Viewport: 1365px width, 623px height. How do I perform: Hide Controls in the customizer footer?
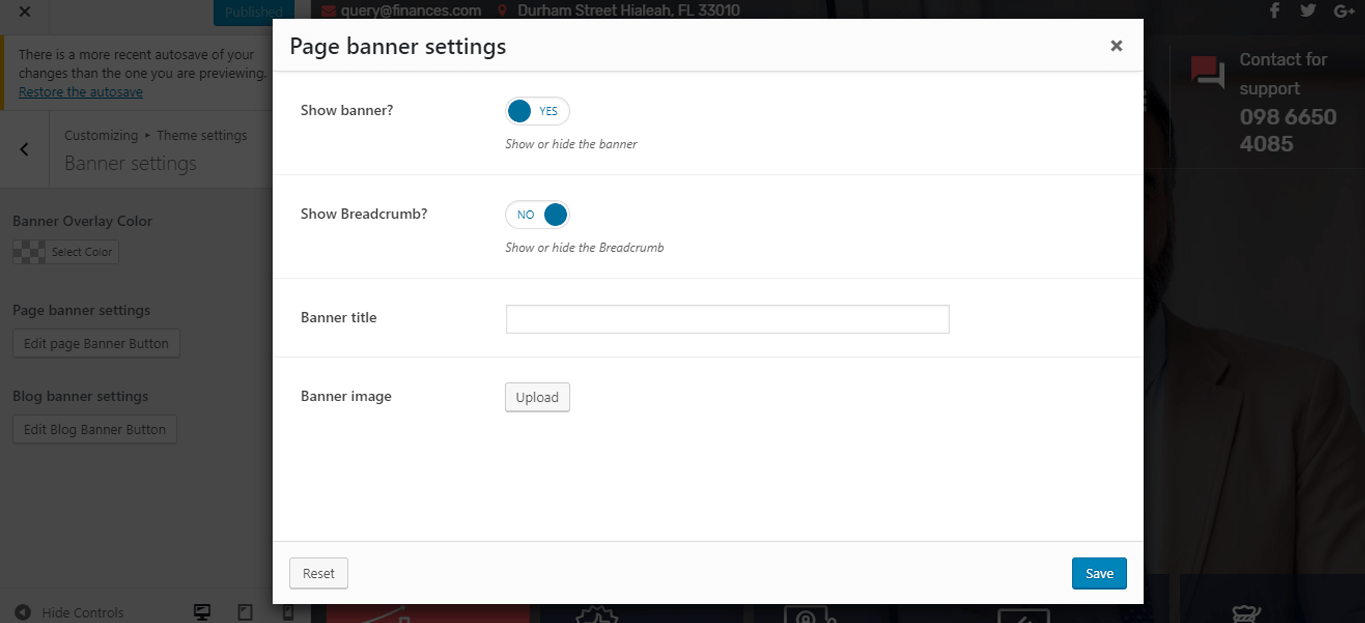tap(70, 612)
